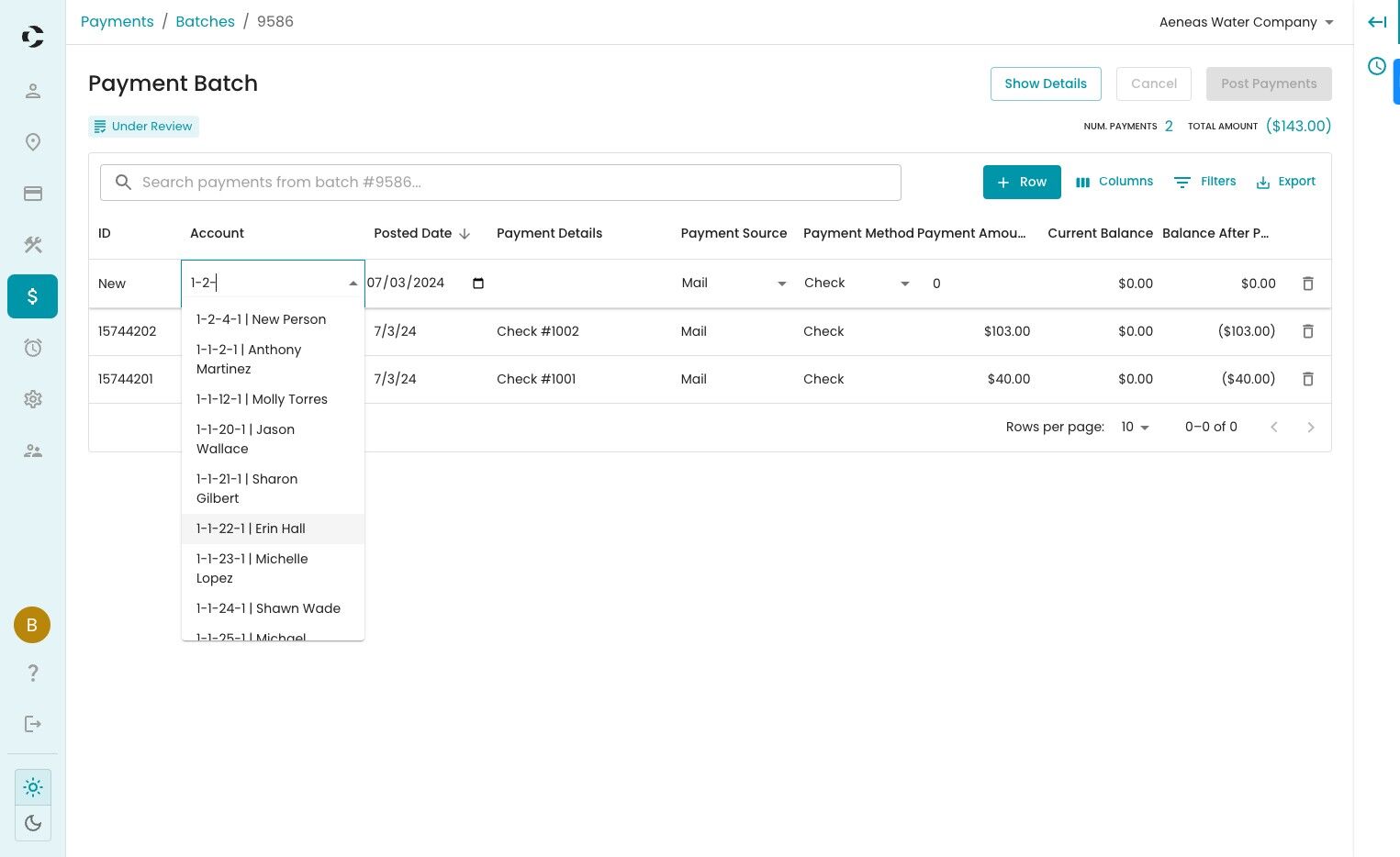This screenshot has width=1400, height=857.
Task: Click the Payment Amount input field
Action: (x=978, y=284)
